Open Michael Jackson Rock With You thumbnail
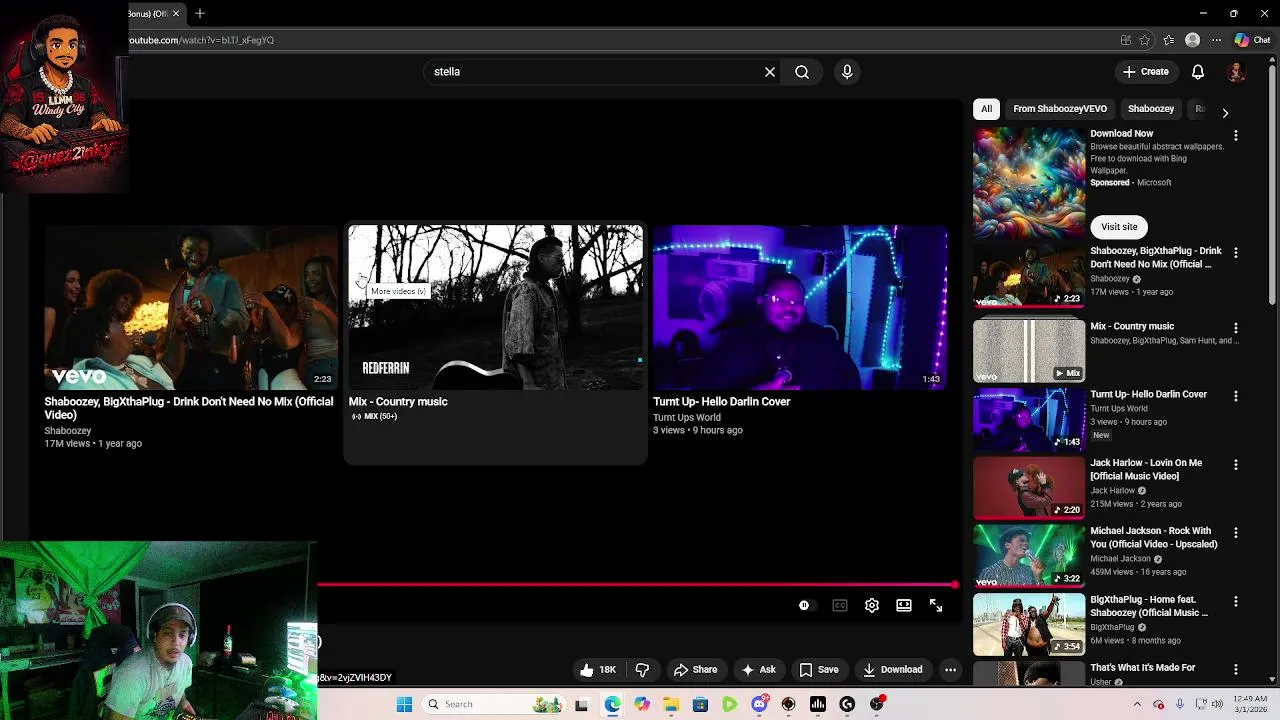1280x720 pixels. [1029, 556]
